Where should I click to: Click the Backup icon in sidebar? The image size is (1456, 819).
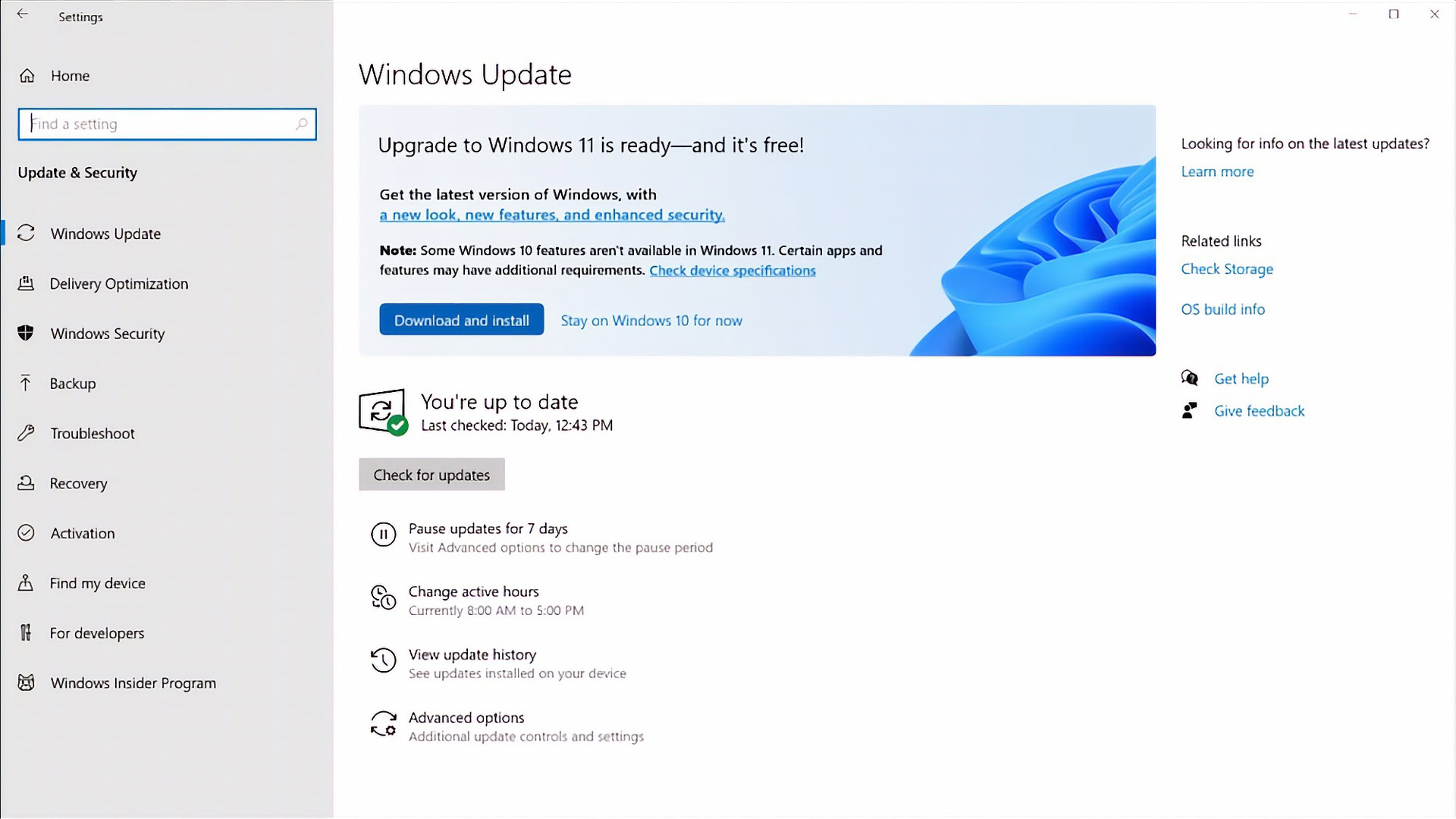point(26,383)
